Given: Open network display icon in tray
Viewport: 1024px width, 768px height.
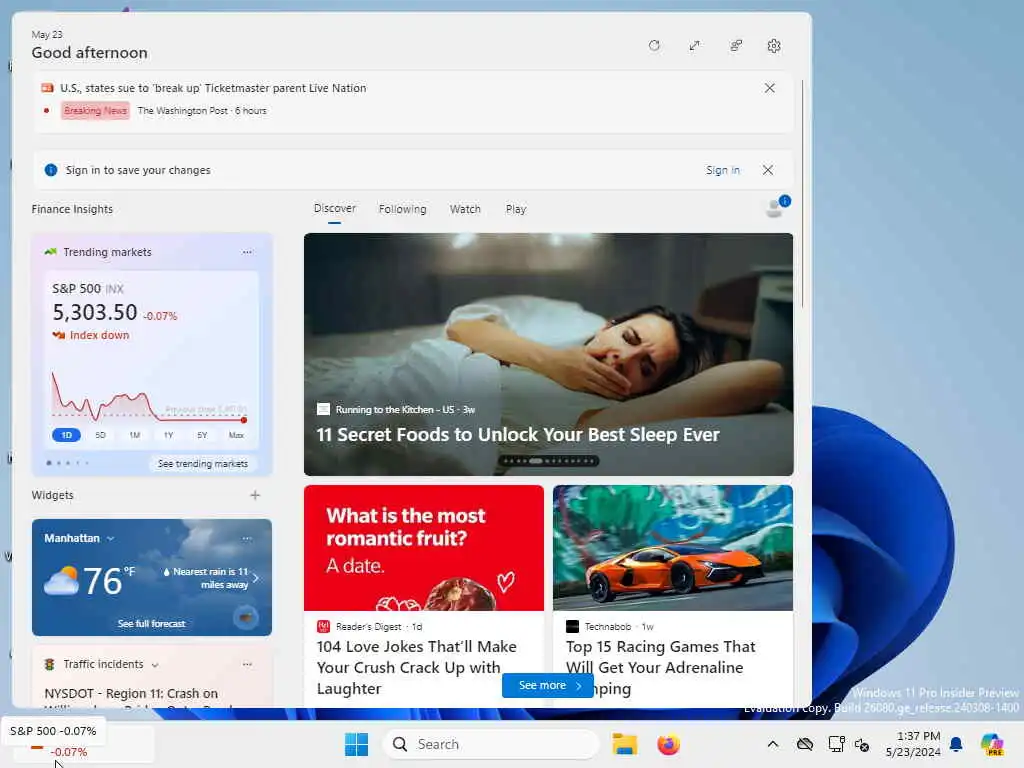Looking at the screenshot, I should click(836, 744).
